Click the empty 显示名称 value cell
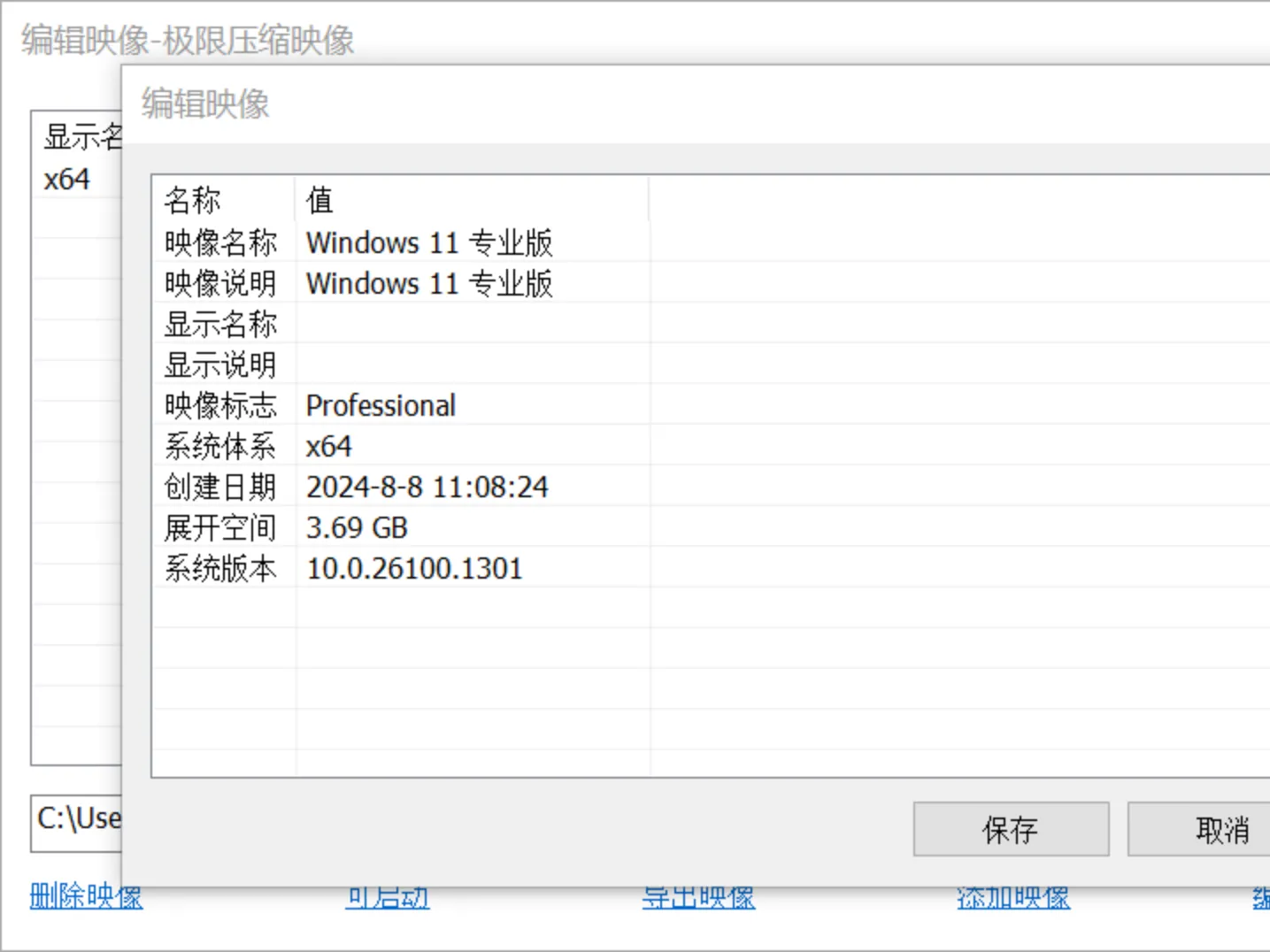The width and height of the screenshot is (1270, 952). coord(443,324)
